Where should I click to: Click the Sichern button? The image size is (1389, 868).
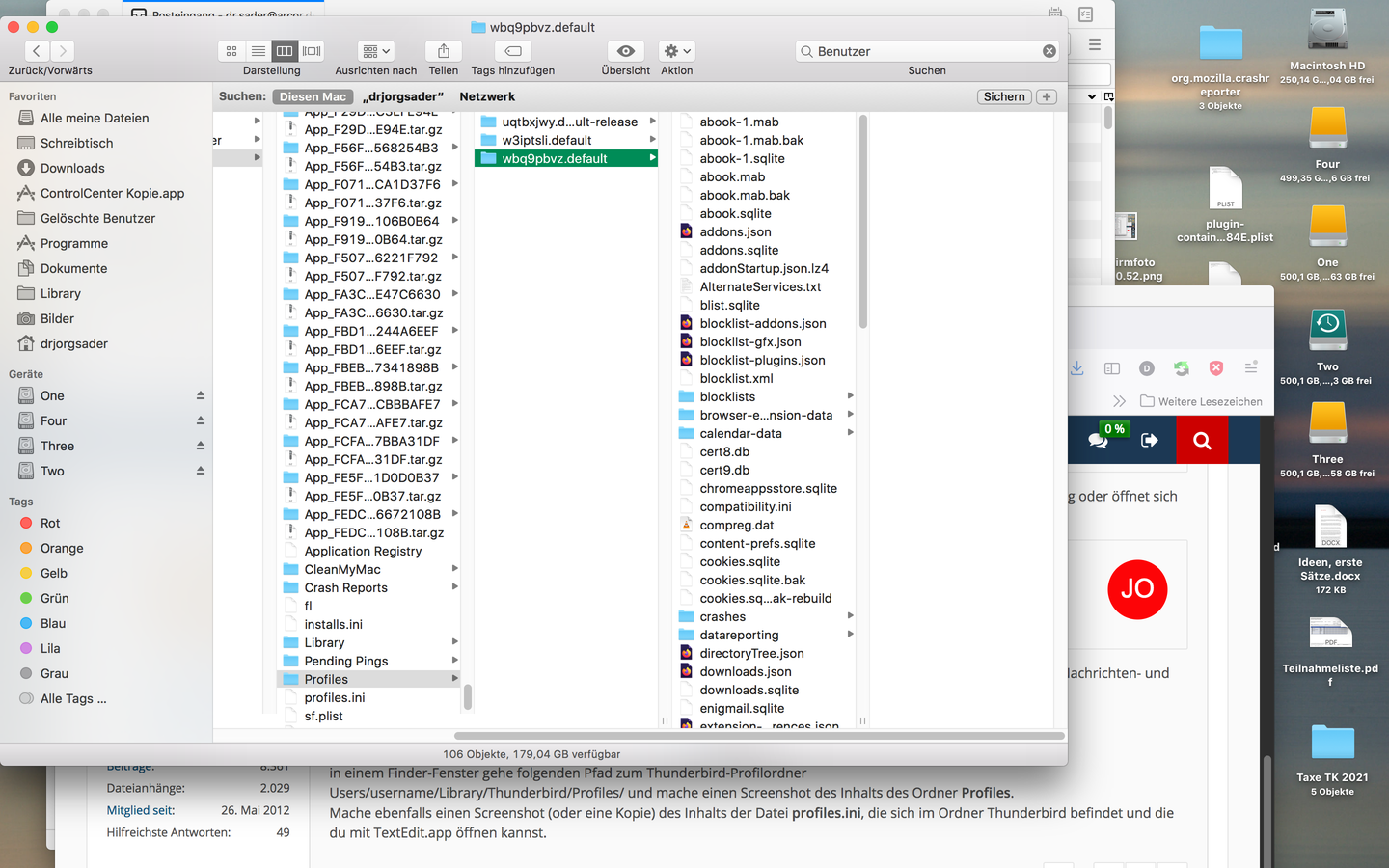coord(1004,96)
